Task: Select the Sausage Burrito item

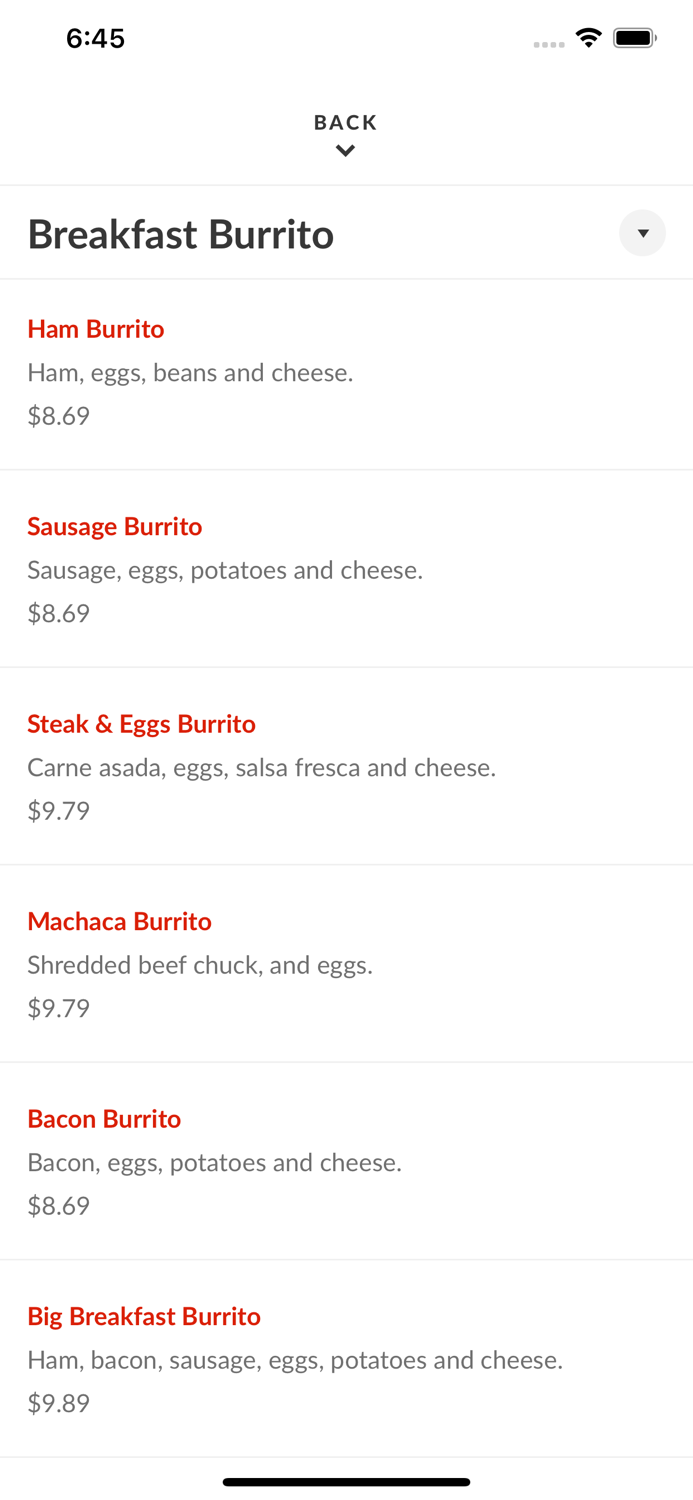Action: click(115, 526)
